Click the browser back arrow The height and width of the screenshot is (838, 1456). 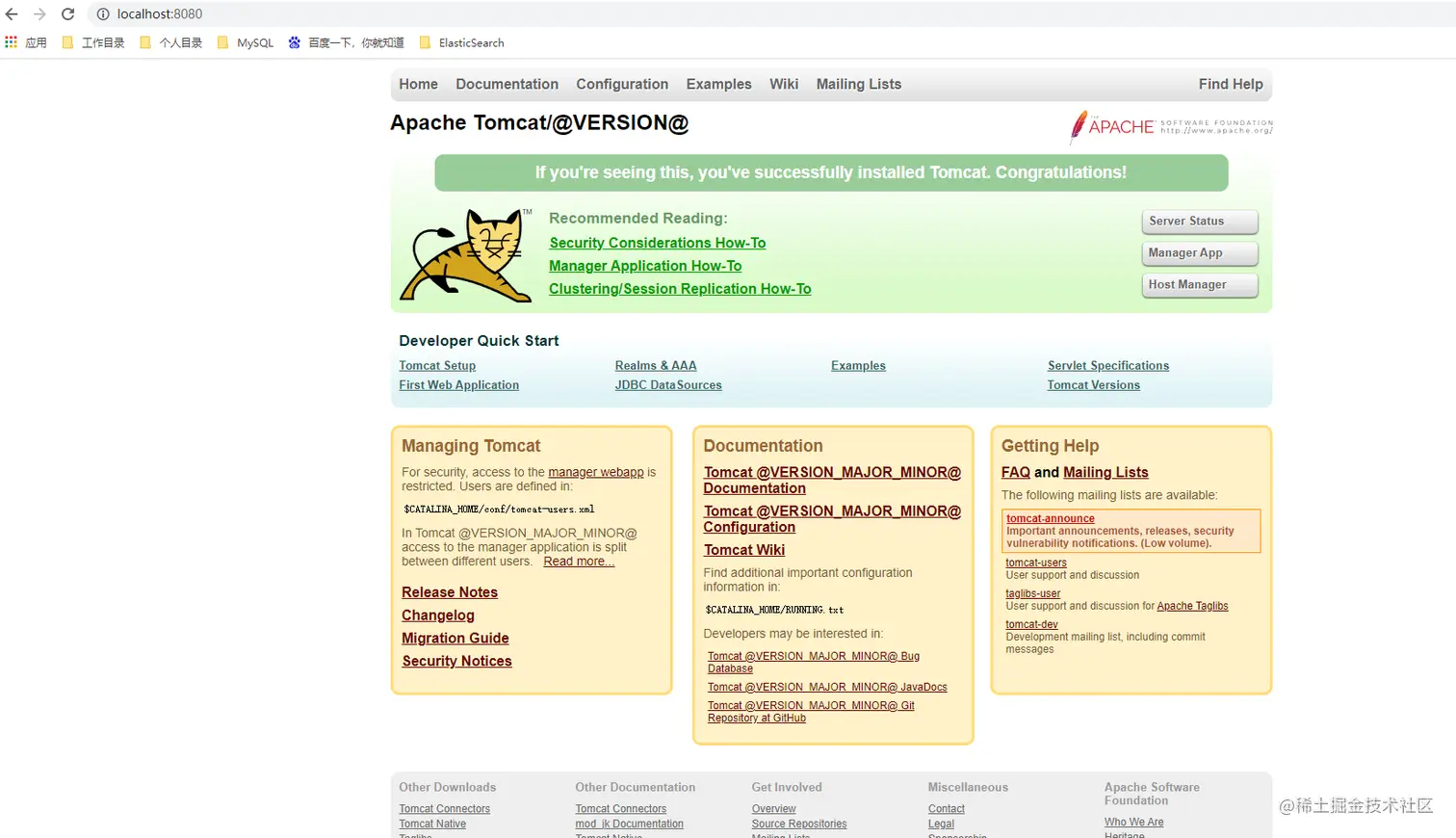click(x=12, y=14)
